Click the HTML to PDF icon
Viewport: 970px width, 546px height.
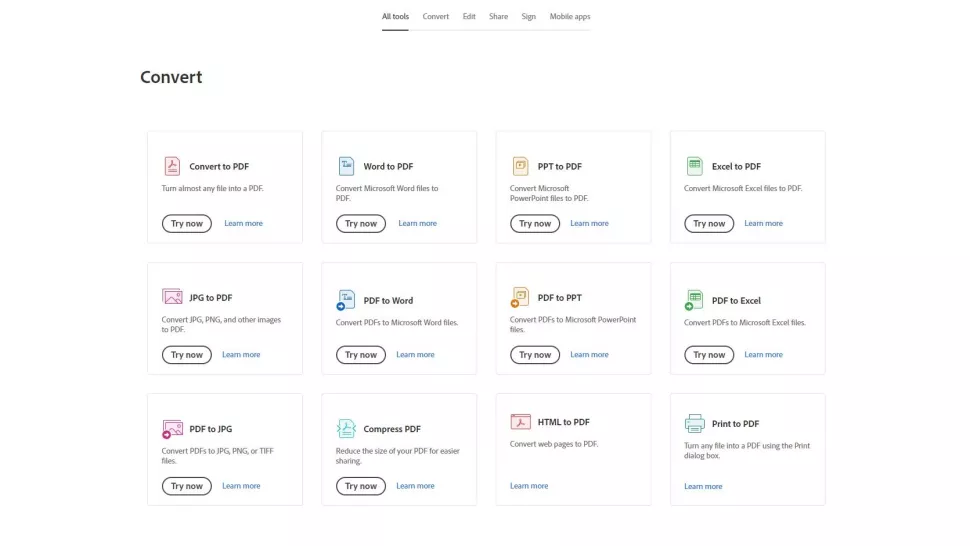[520, 422]
